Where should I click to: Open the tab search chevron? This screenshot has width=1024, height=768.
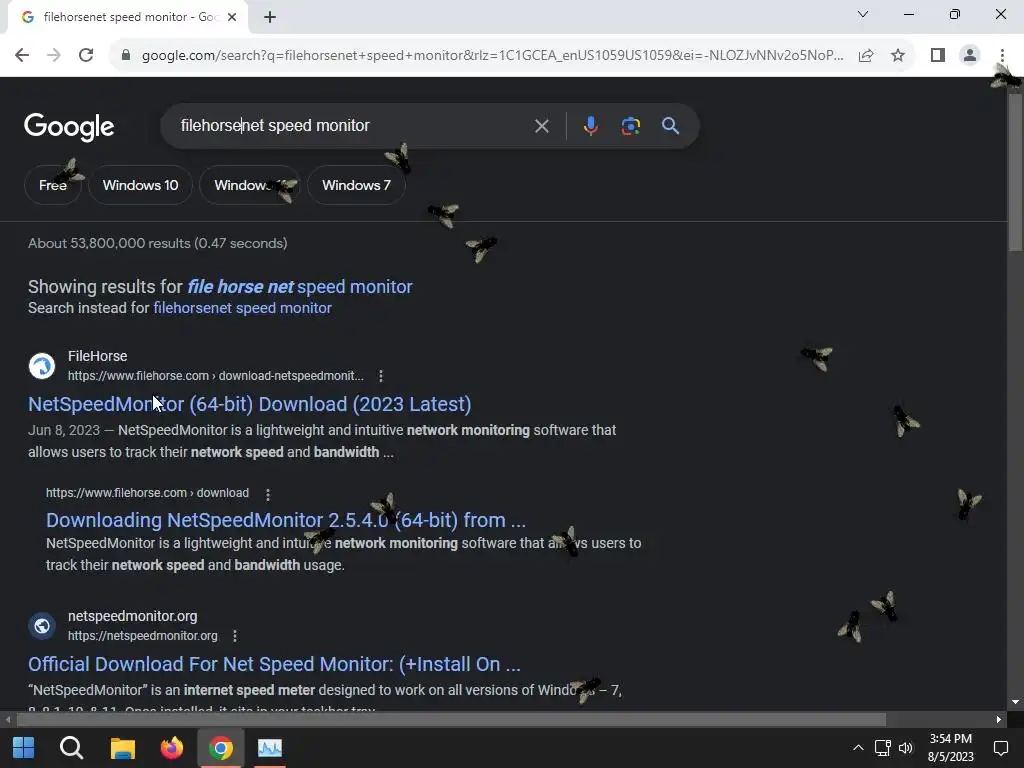point(863,14)
